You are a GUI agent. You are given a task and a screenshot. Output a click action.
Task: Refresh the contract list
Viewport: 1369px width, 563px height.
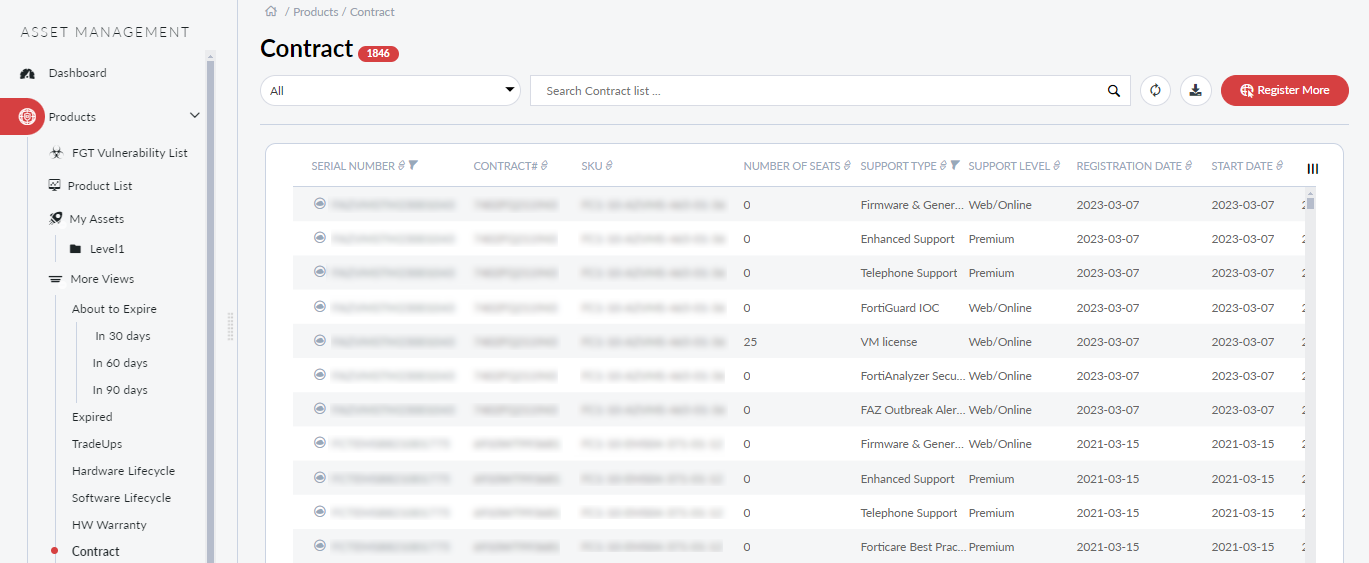(1155, 90)
